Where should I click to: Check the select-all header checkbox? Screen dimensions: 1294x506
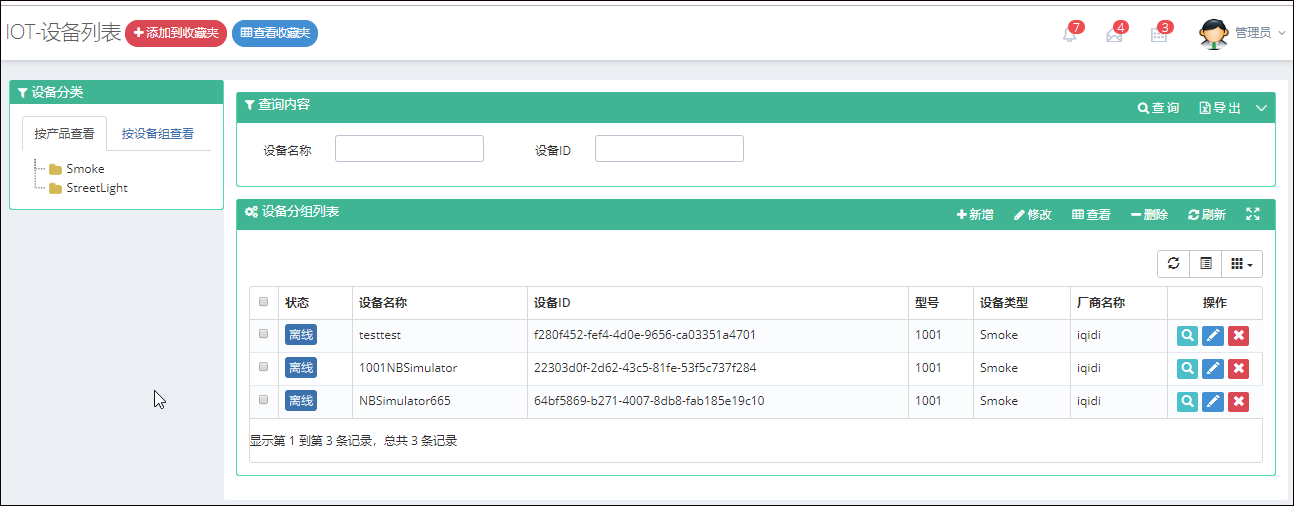tap(264, 302)
